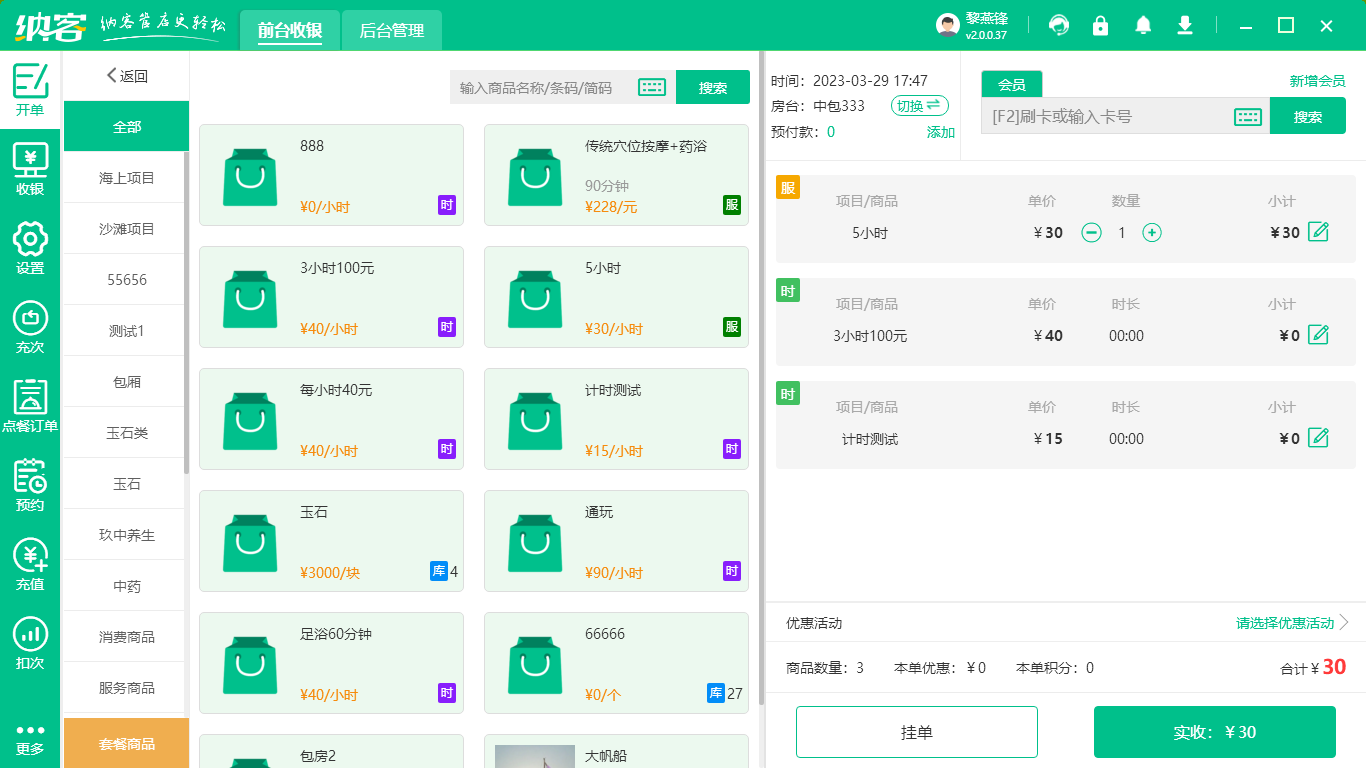1366x768 pixels.
Task: Click the 挂单 hold order button
Action: point(916,732)
